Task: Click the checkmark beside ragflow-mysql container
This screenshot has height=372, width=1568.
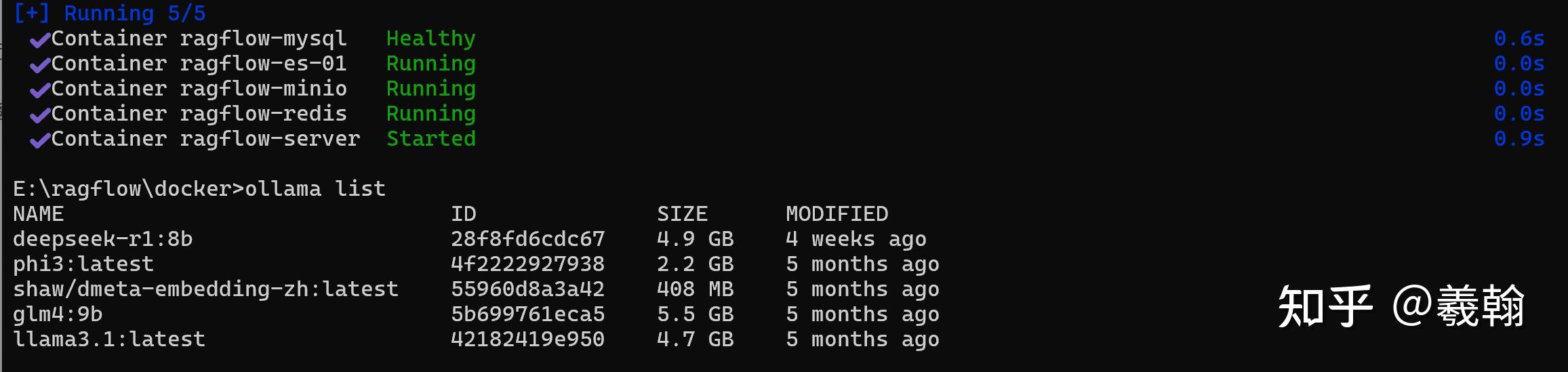Action: click(40, 41)
